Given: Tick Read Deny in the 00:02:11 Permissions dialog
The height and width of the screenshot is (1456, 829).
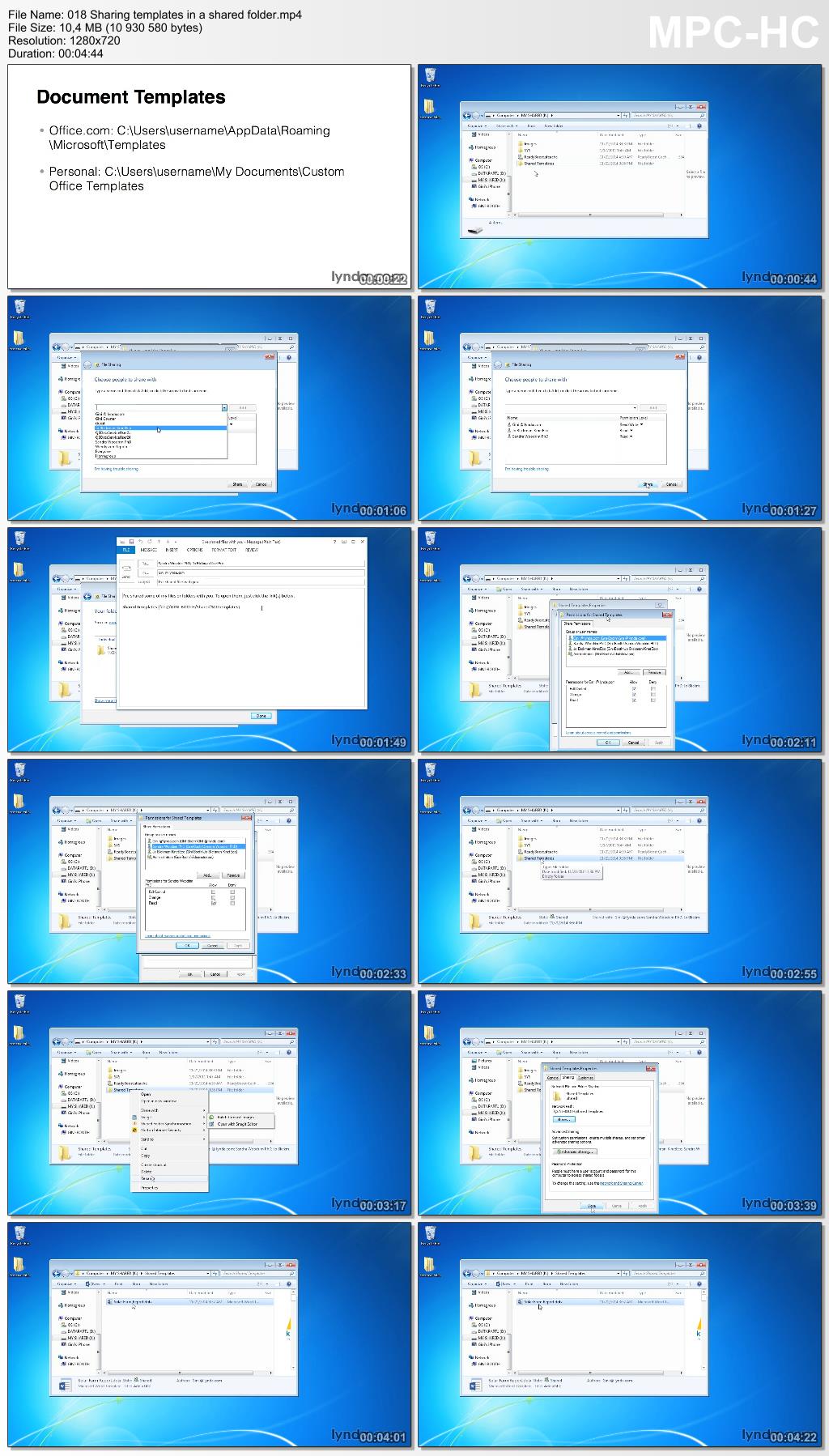Looking at the screenshot, I should click(653, 700).
